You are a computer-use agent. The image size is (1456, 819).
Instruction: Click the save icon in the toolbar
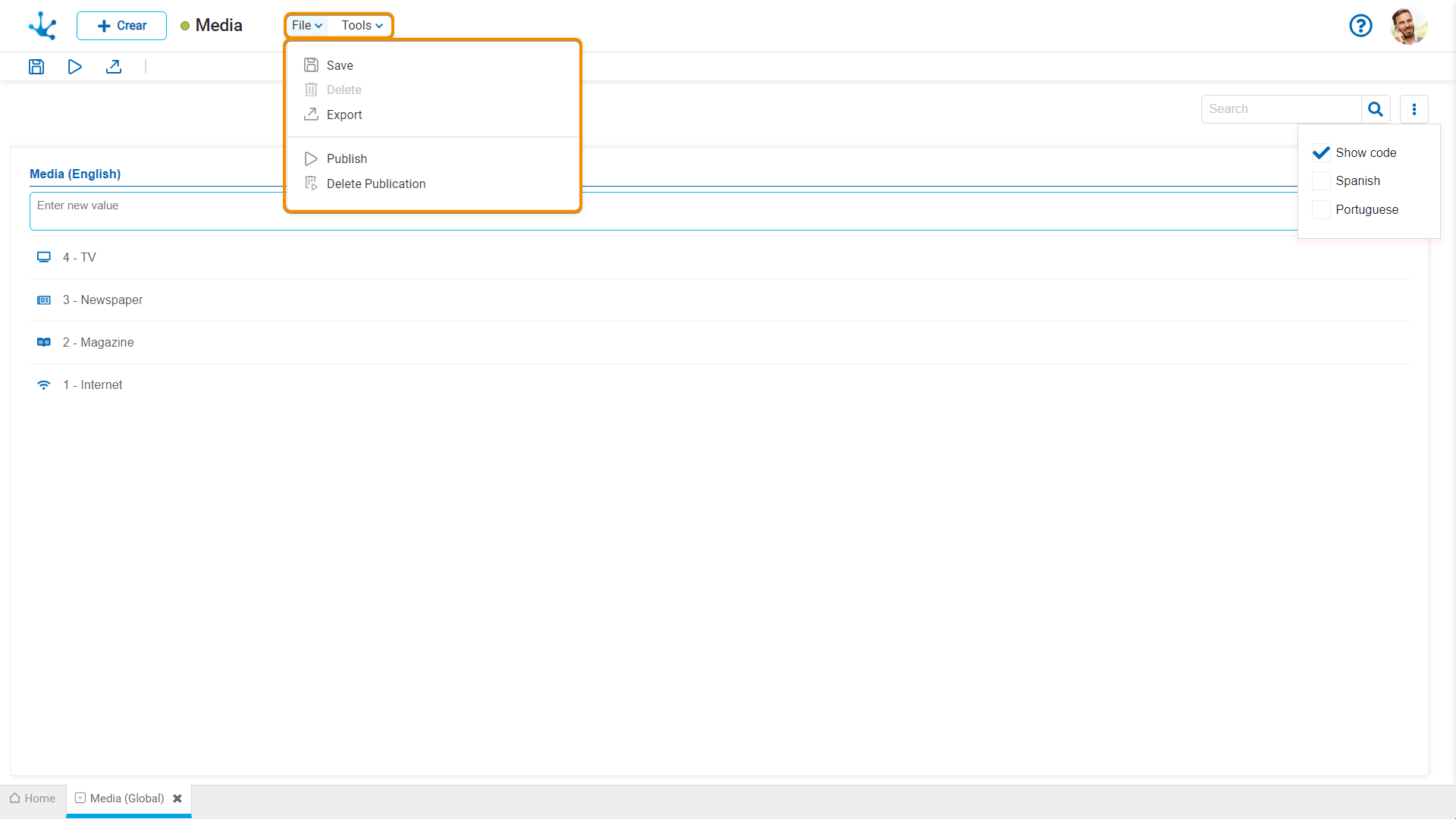click(36, 67)
